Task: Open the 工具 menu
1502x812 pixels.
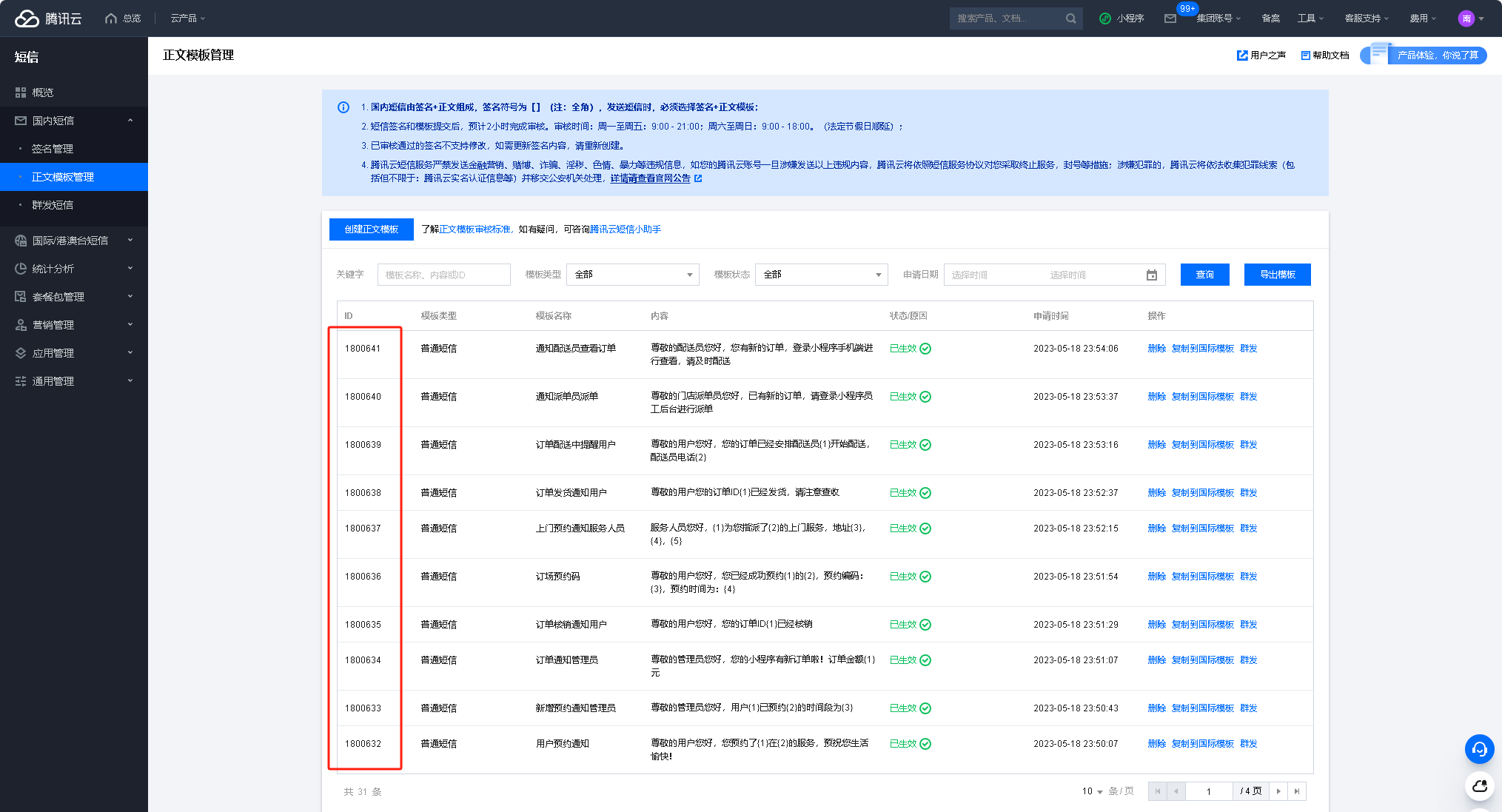Action: click(x=1310, y=19)
